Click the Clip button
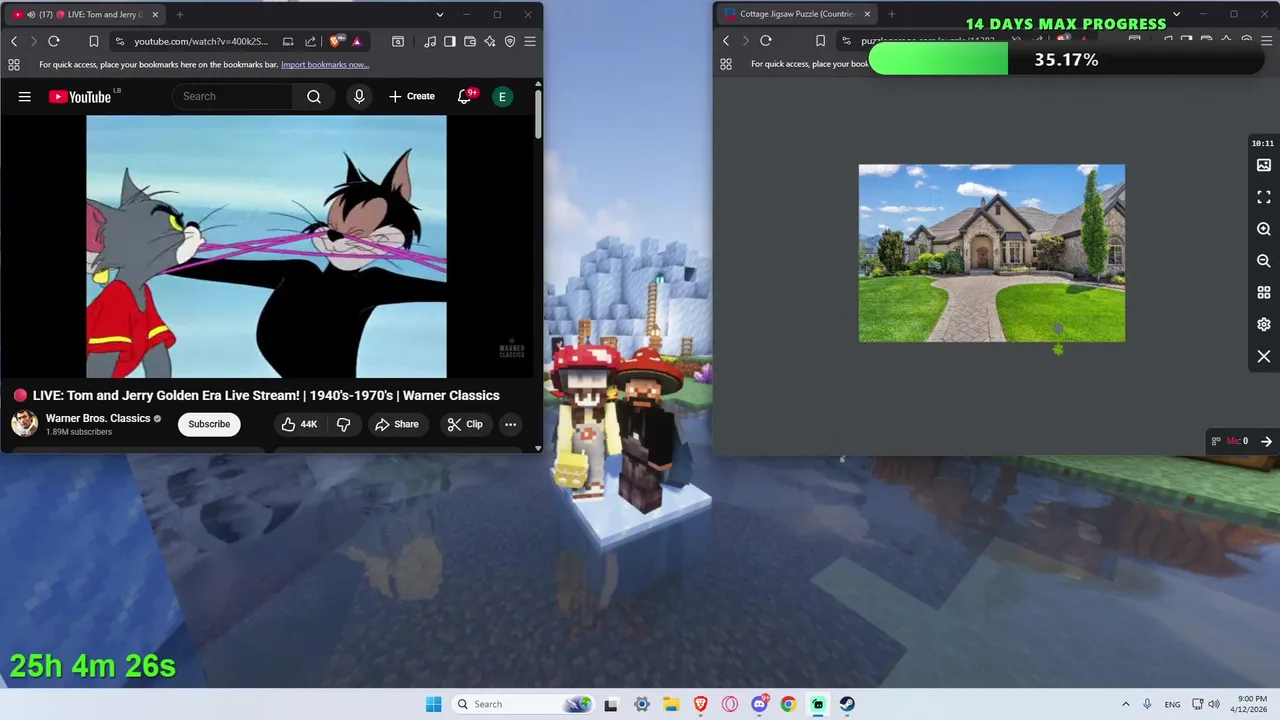 [465, 424]
